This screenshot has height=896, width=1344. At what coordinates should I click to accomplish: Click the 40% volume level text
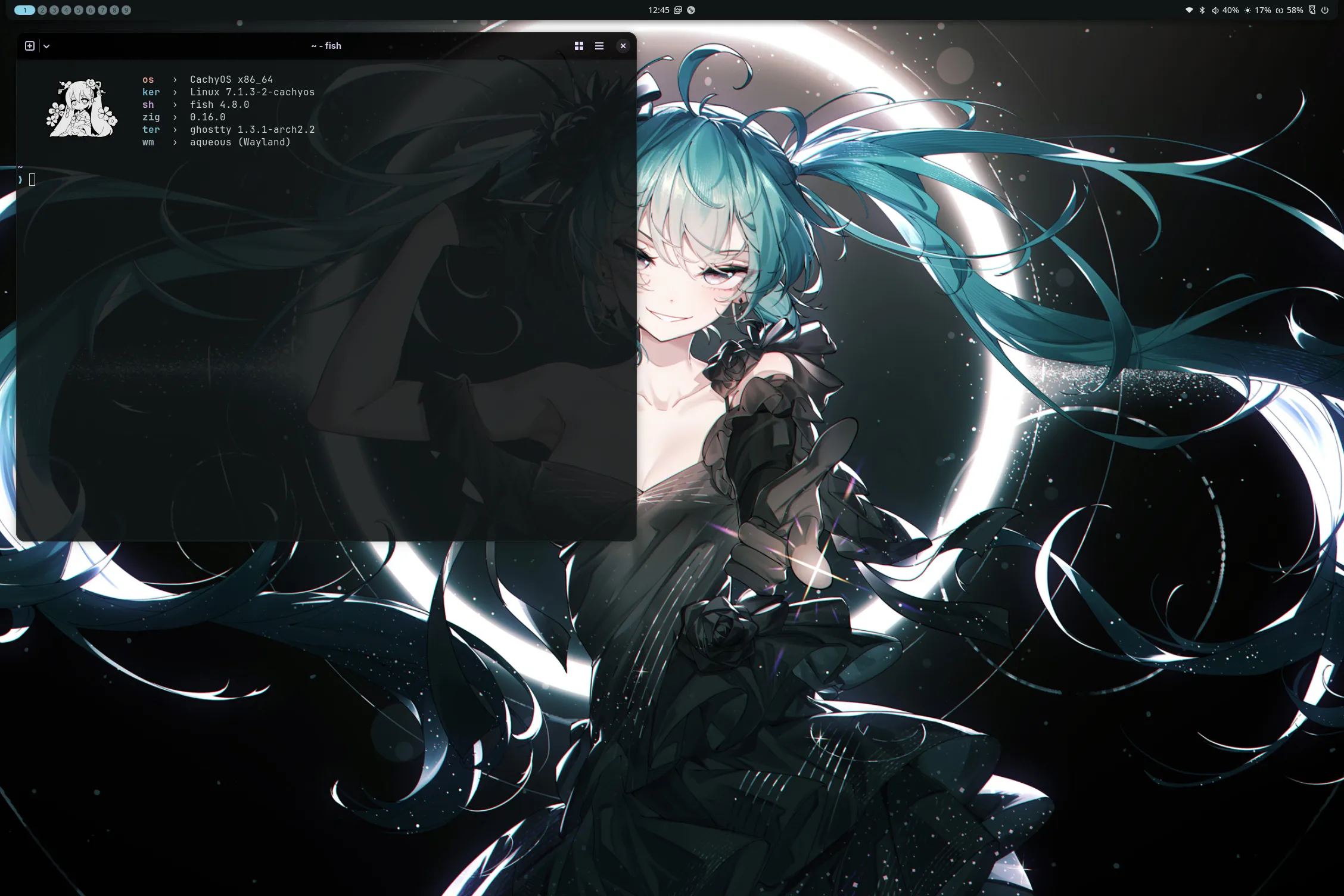pyautogui.click(x=1230, y=10)
